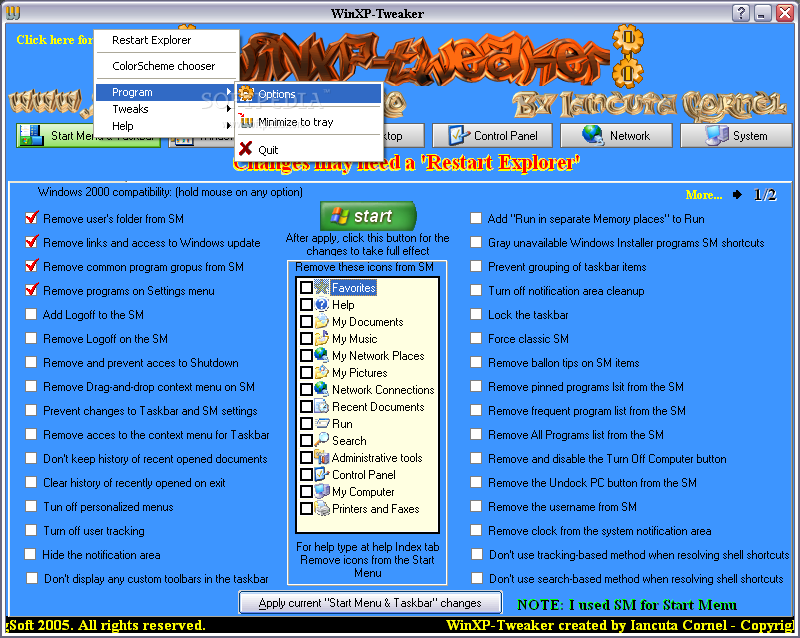Select Restart Explorer menu entry
Viewport: 800px width, 638px height.
166,40
